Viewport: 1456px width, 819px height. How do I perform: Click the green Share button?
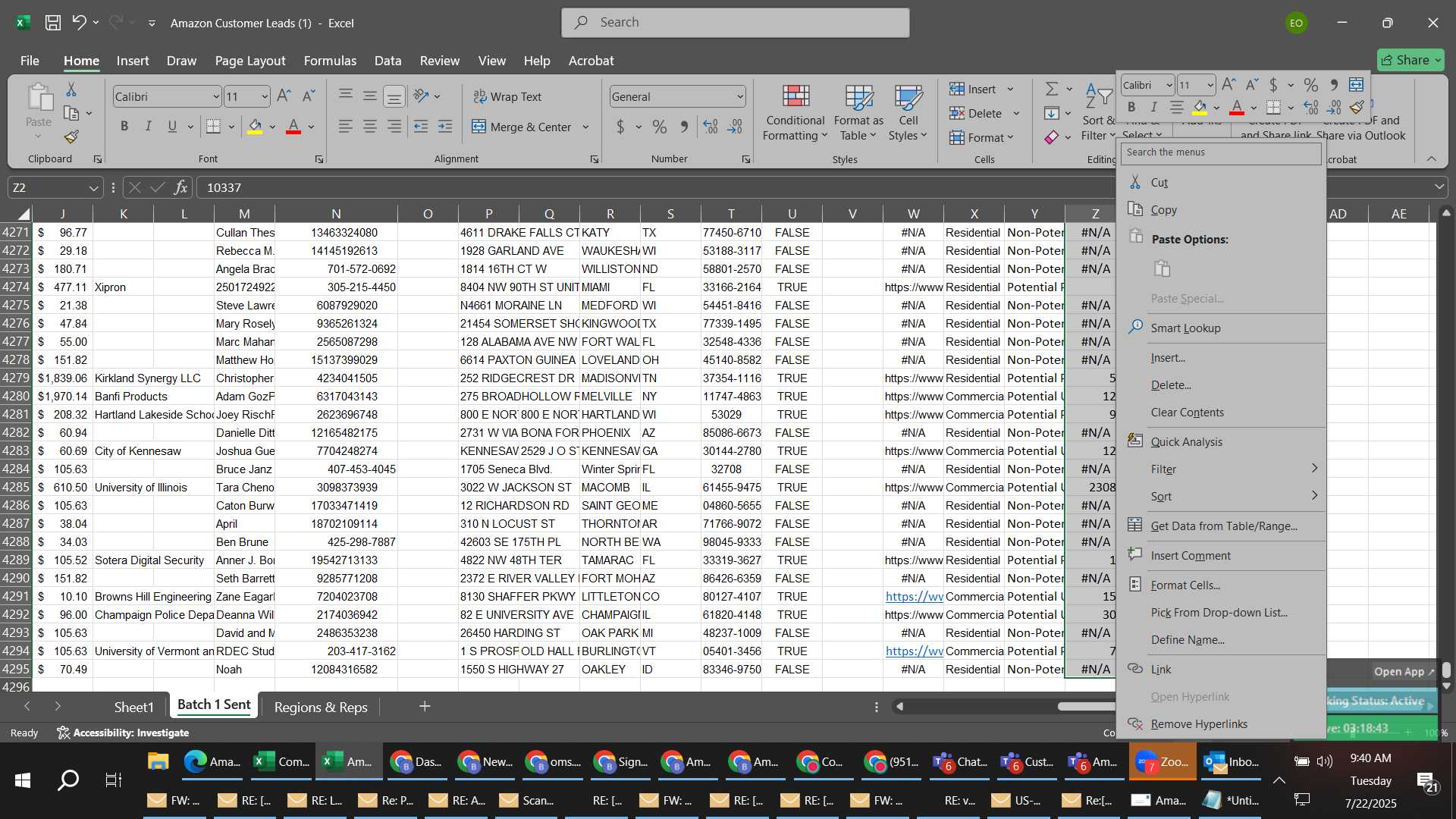1410,60
